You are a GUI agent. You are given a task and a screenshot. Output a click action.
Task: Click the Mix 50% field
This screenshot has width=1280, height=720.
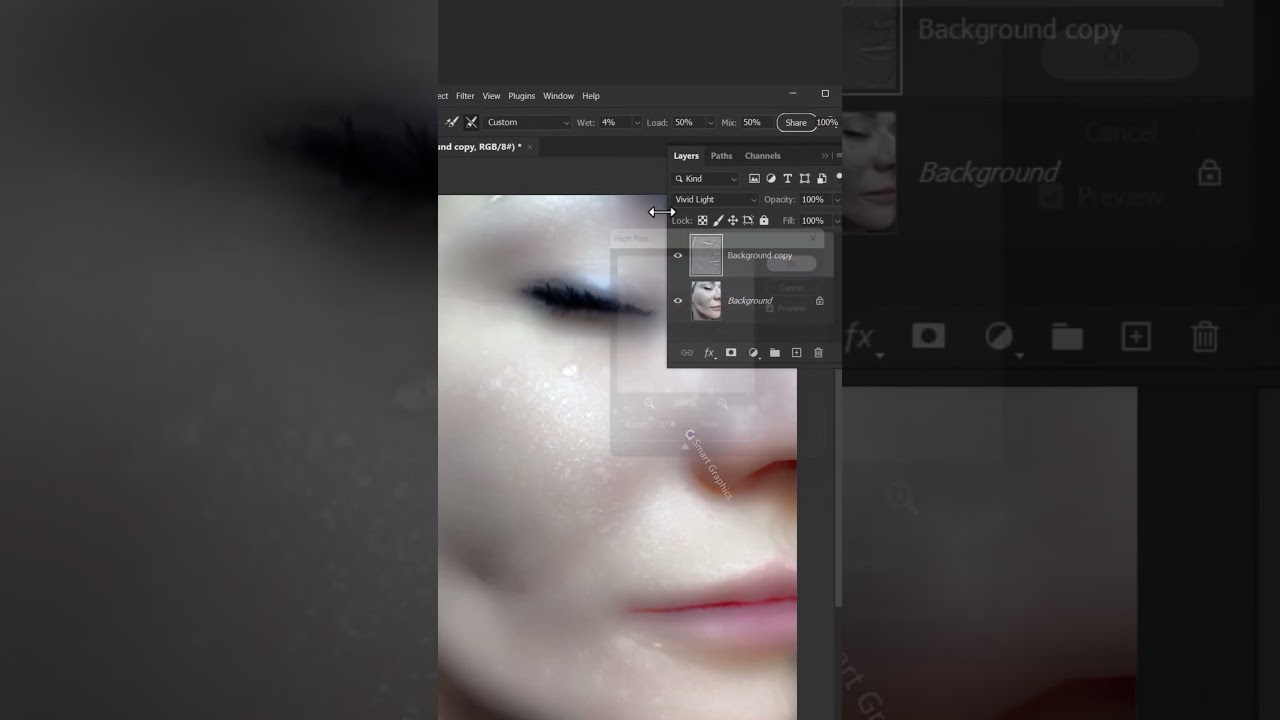pyautogui.click(x=756, y=122)
